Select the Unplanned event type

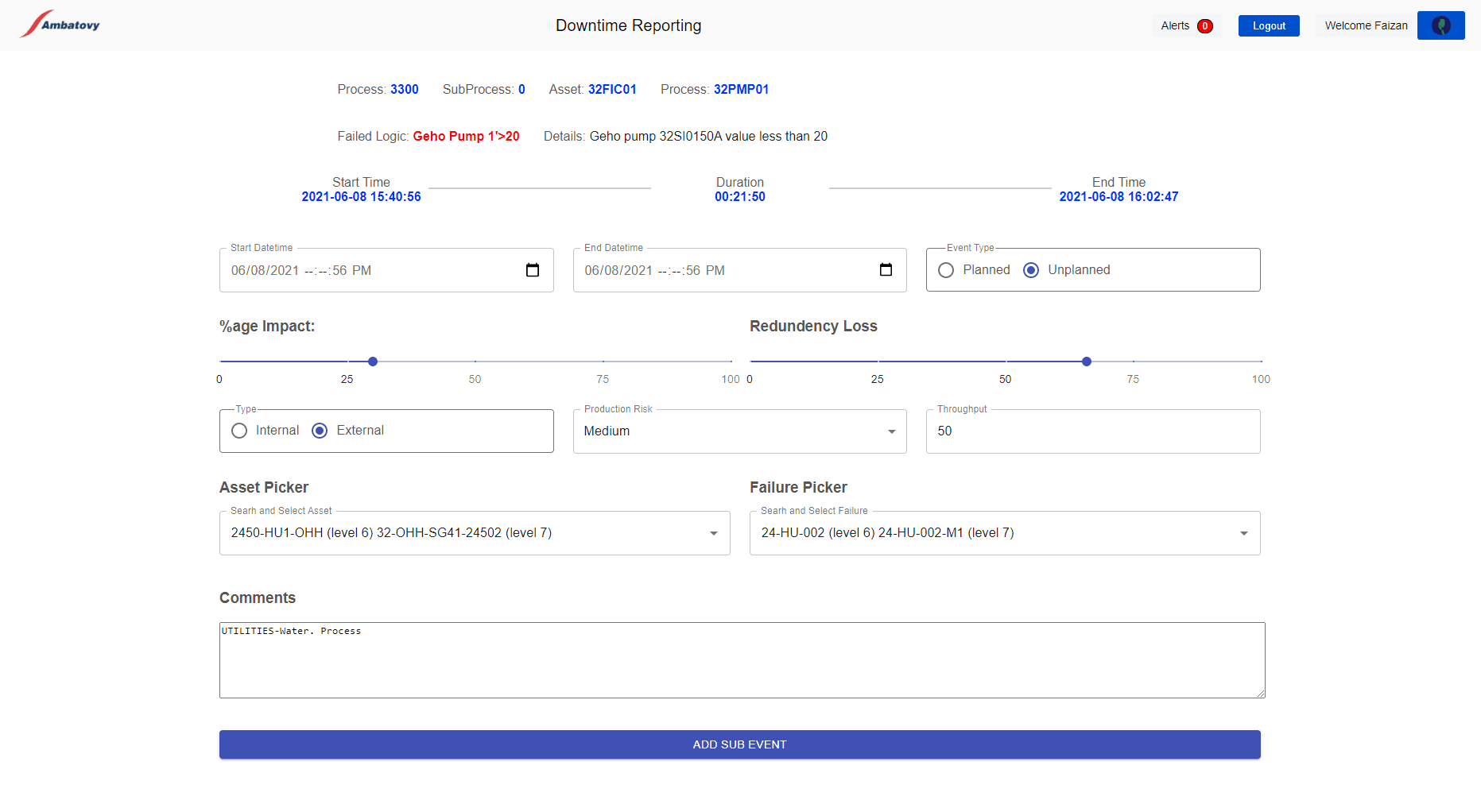(x=1031, y=270)
